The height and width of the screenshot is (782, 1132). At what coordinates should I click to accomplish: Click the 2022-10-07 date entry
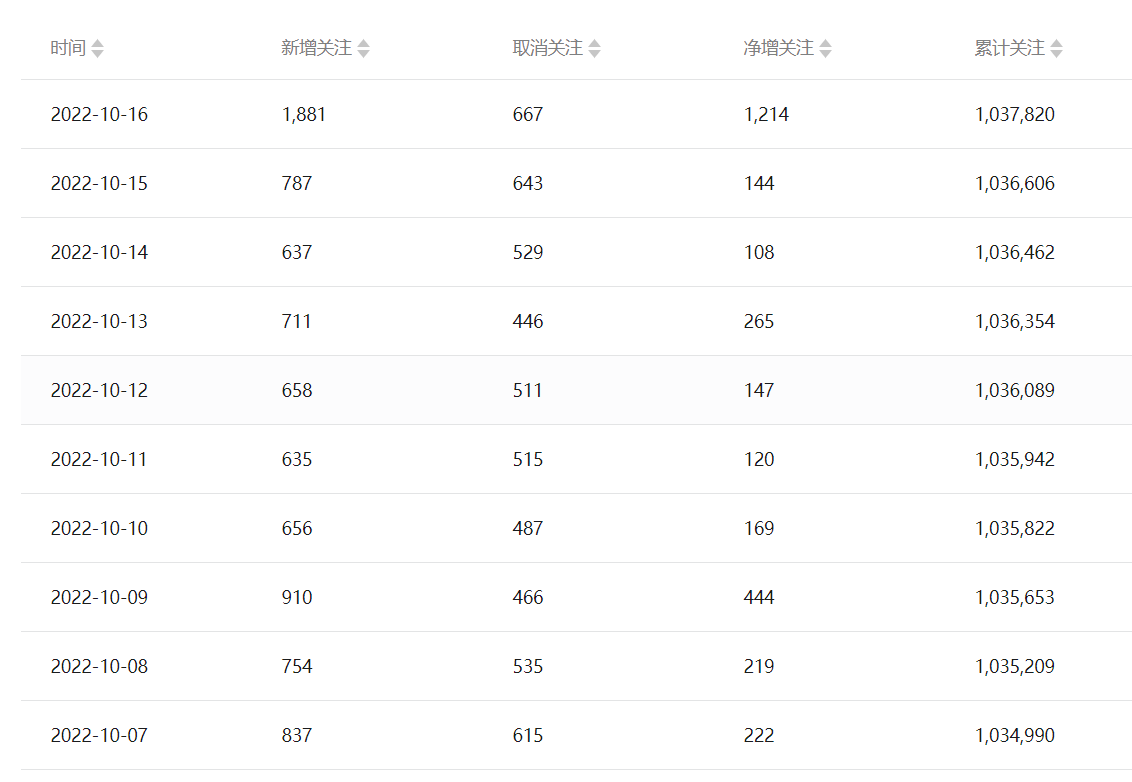click(x=99, y=736)
